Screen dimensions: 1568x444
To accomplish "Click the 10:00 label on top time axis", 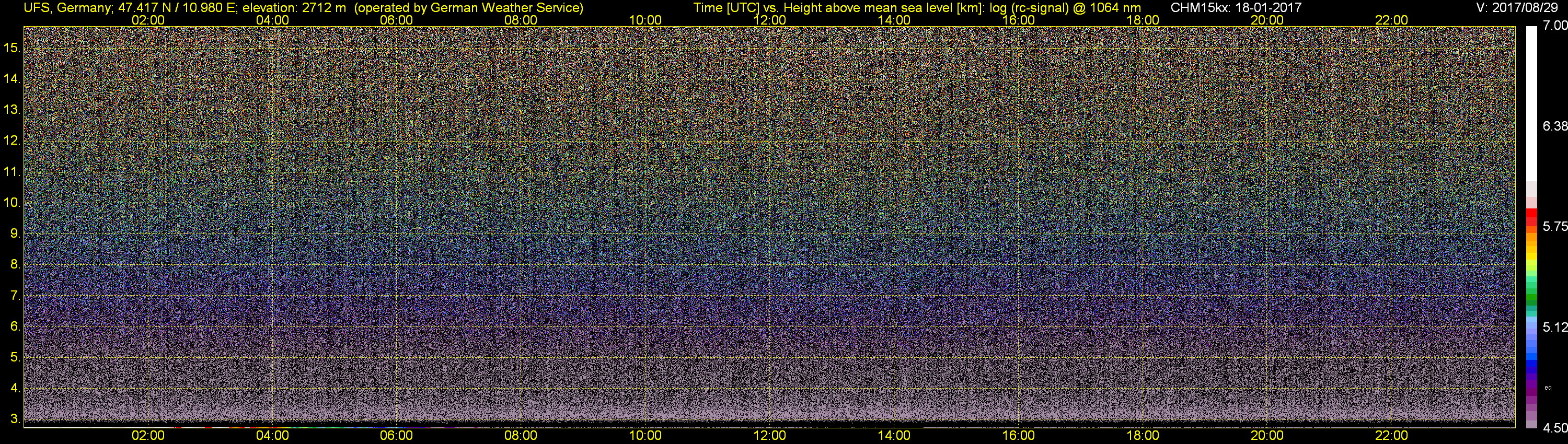I will 645,20.
